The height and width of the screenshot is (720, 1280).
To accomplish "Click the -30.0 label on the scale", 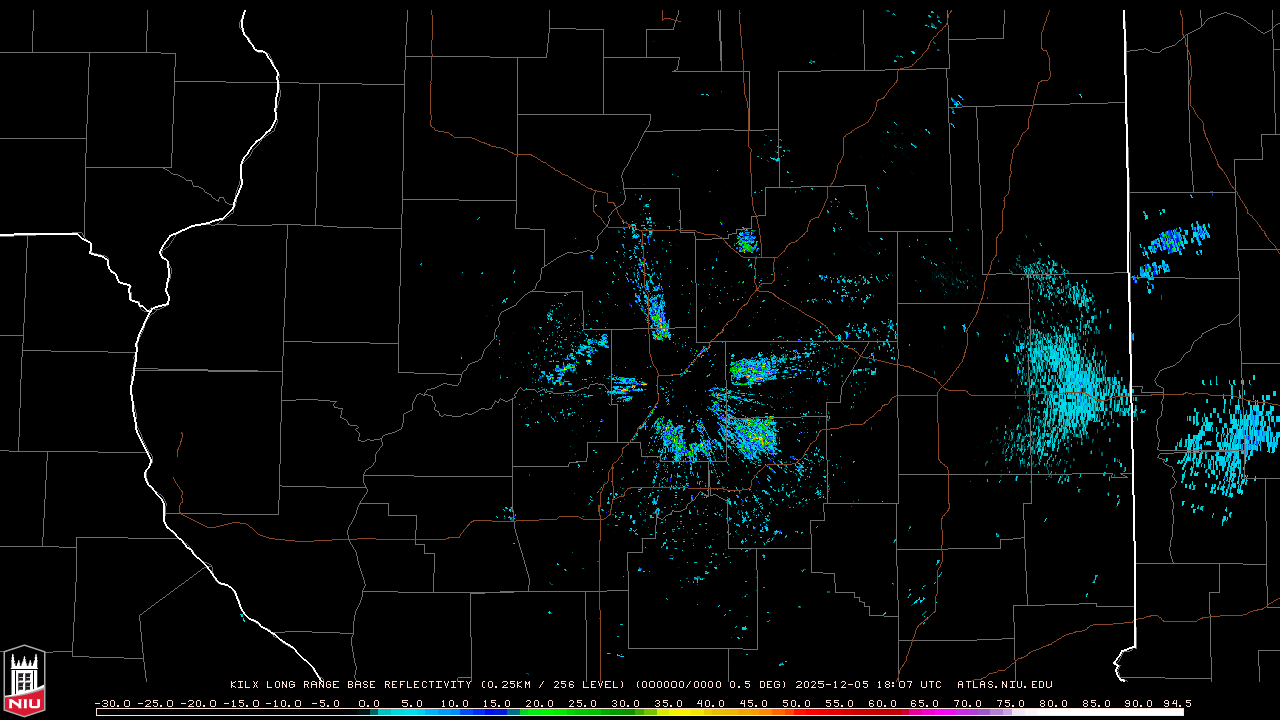I will click(111, 703).
